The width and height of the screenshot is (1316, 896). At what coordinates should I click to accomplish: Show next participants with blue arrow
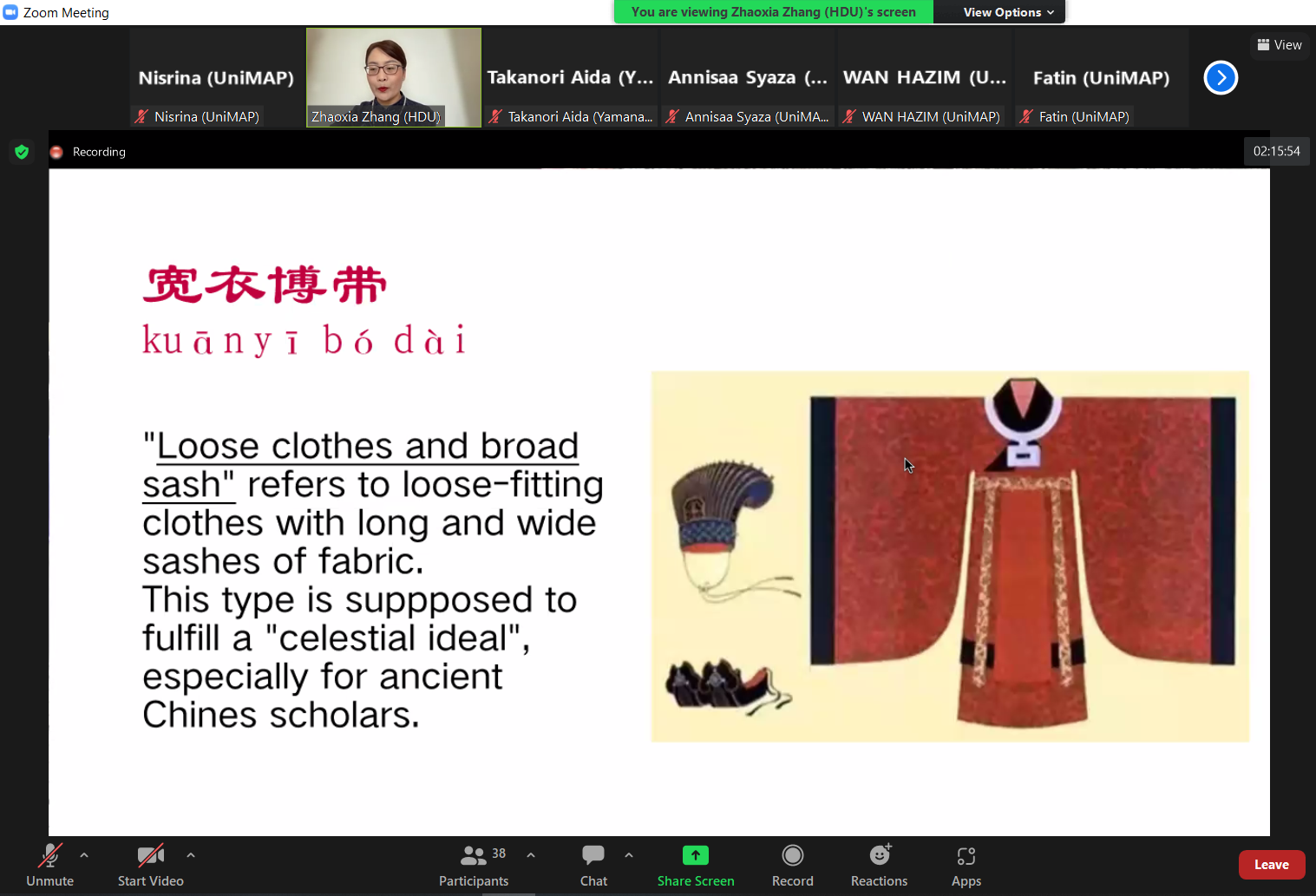point(1220,78)
